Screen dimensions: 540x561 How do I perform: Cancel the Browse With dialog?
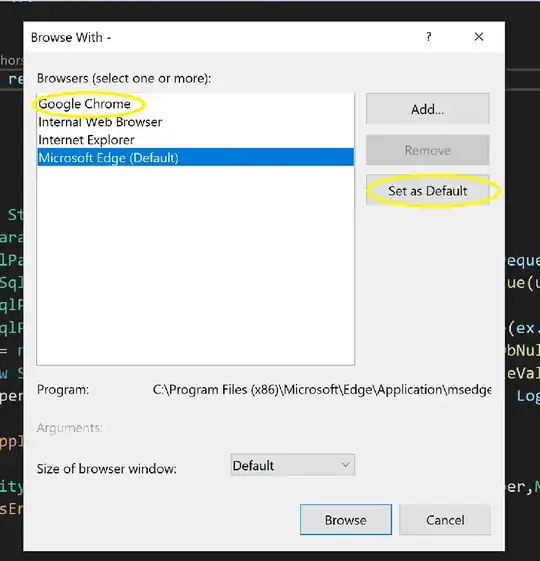[445, 519]
